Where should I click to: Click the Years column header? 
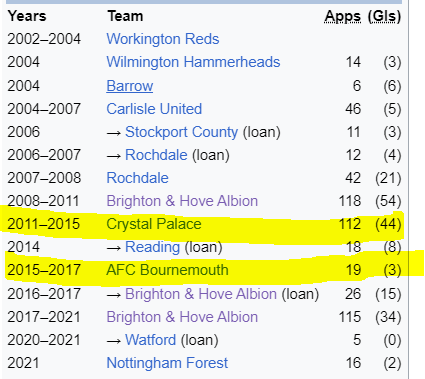point(27,16)
